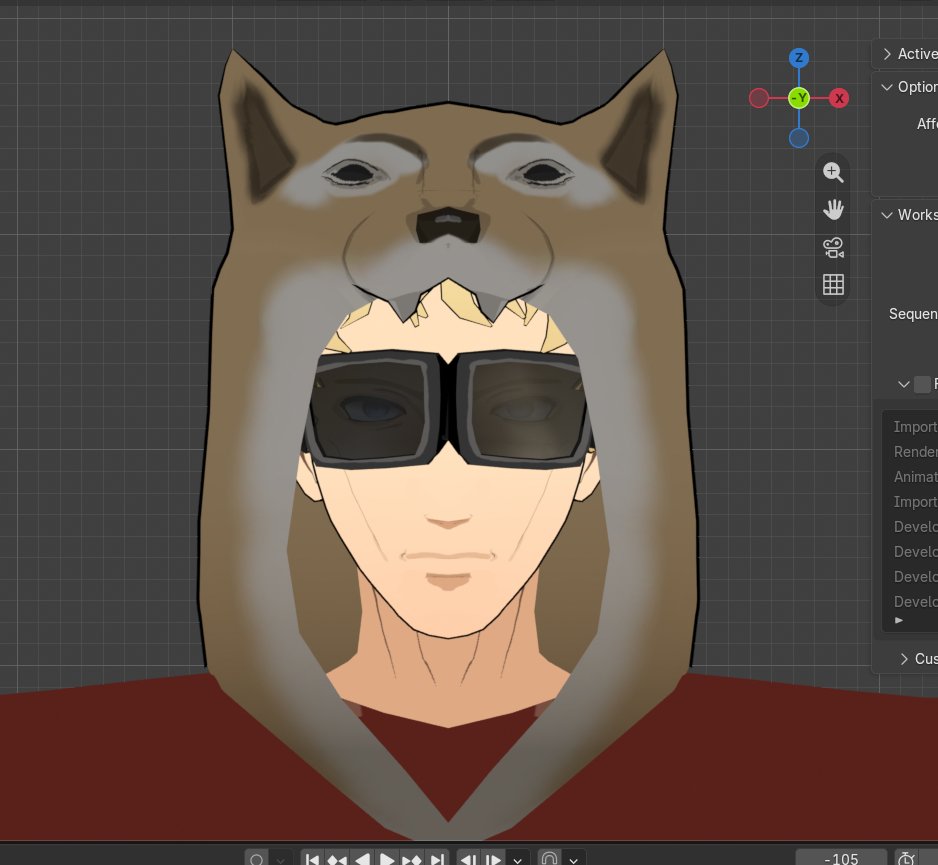
Task: Click the zoom magnifier viewport icon
Action: pos(833,172)
